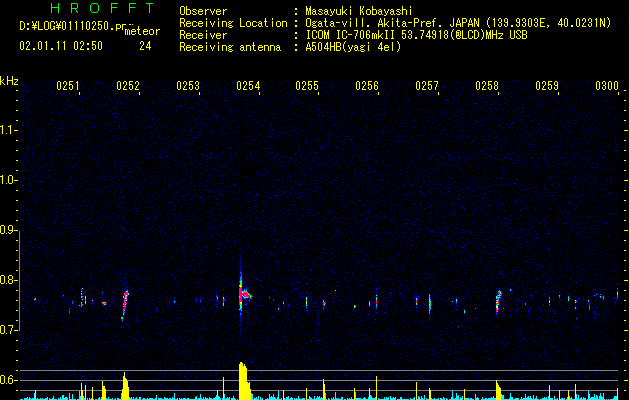The image size is (629, 400).
Task: Click the 0251 time marker
Action: 68,86
